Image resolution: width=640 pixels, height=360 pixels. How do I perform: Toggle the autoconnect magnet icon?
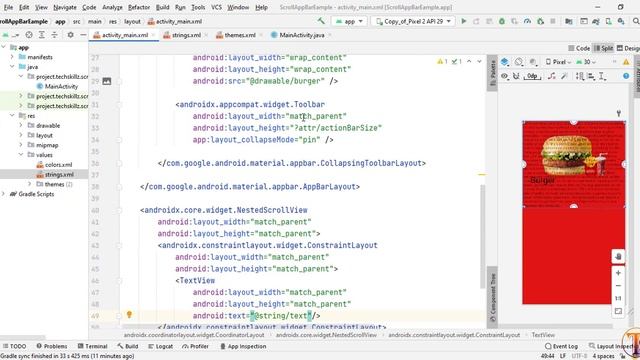point(516,76)
